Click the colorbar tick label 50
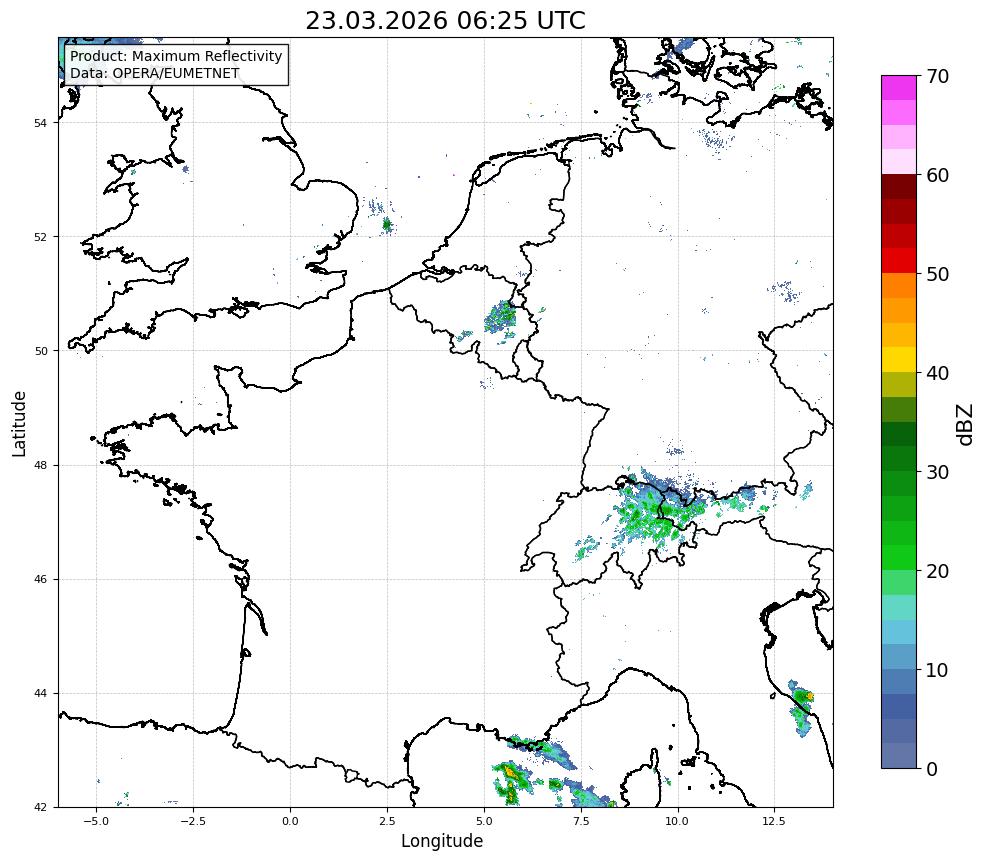985x860 pixels. pos(937,275)
